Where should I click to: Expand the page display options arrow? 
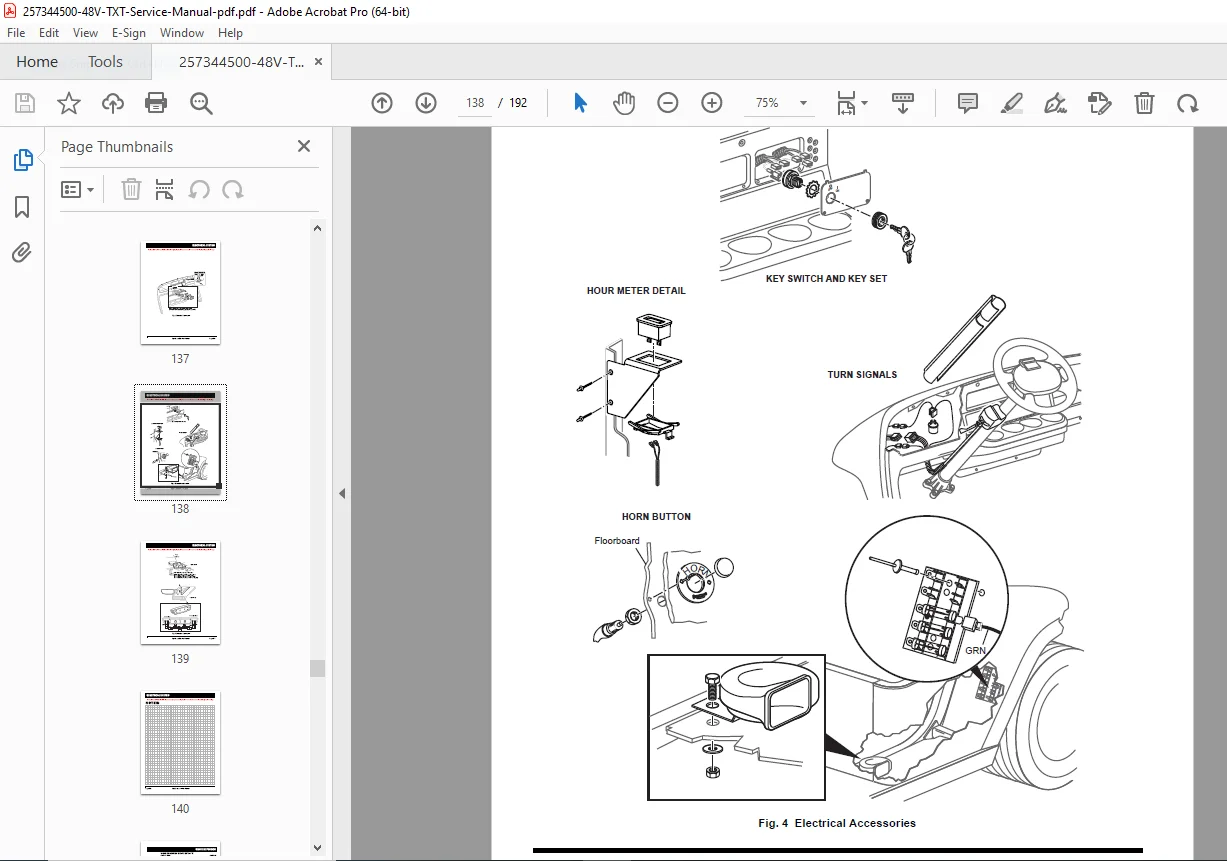pos(864,102)
